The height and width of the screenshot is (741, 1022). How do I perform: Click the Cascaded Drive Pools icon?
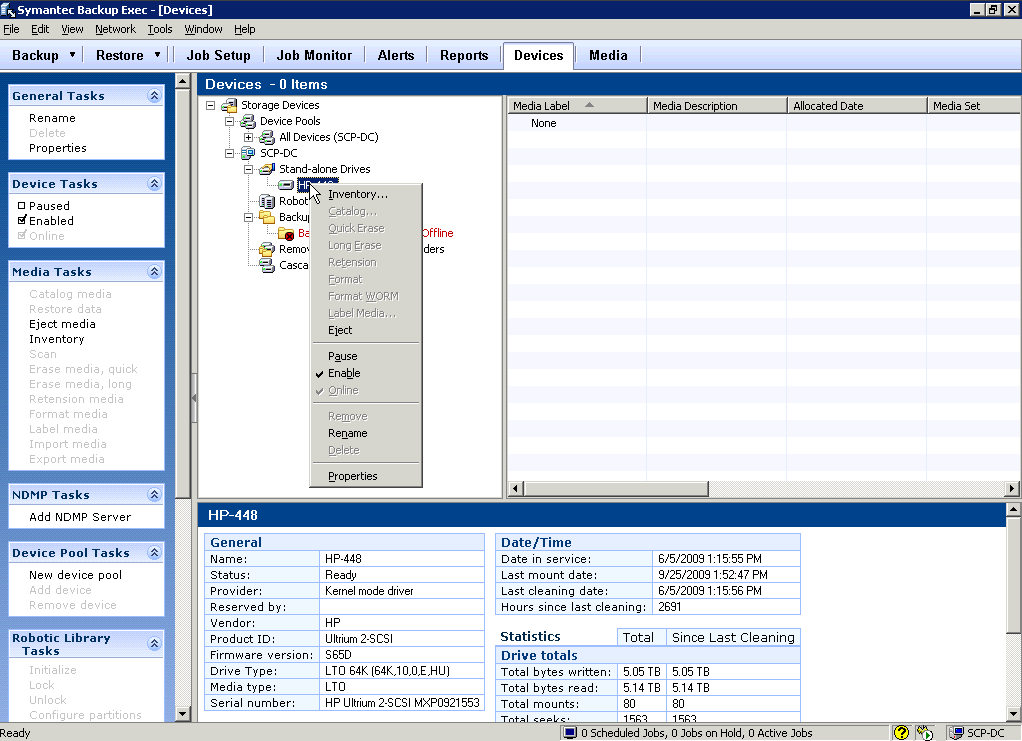[x=266, y=264]
